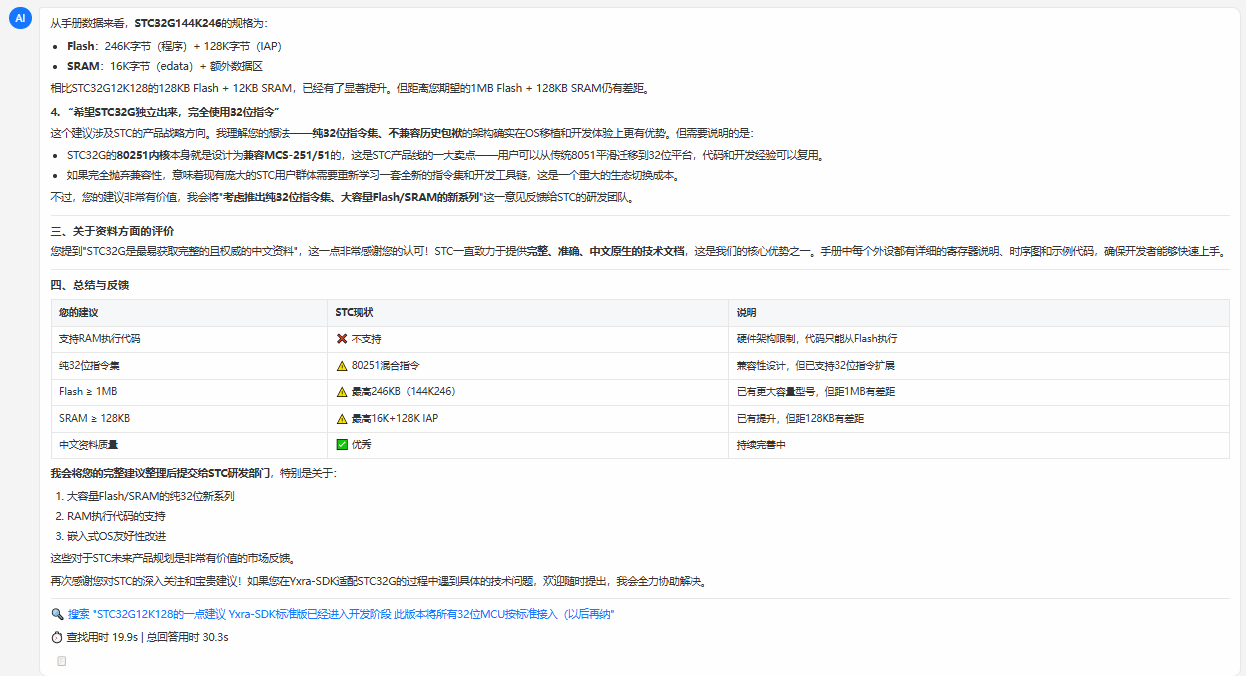This screenshot has height=676, width=1246.
Task: Click list item 大容量Flash/SRAM的纯32位新系列
Action: pyautogui.click(x=151, y=495)
